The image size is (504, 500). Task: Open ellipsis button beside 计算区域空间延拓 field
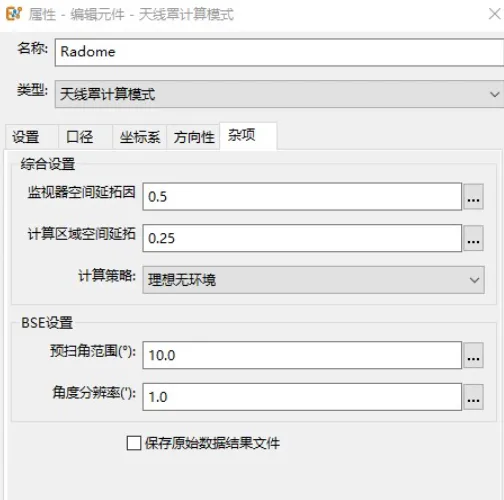pos(473,238)
